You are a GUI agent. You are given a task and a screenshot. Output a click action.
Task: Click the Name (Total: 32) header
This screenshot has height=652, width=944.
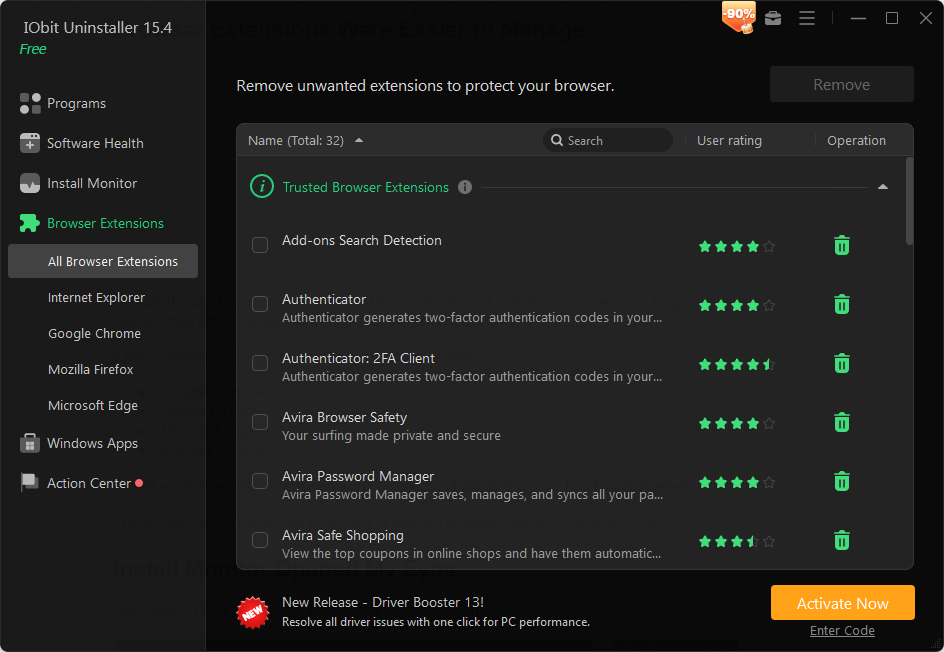[x=296, y=140]
